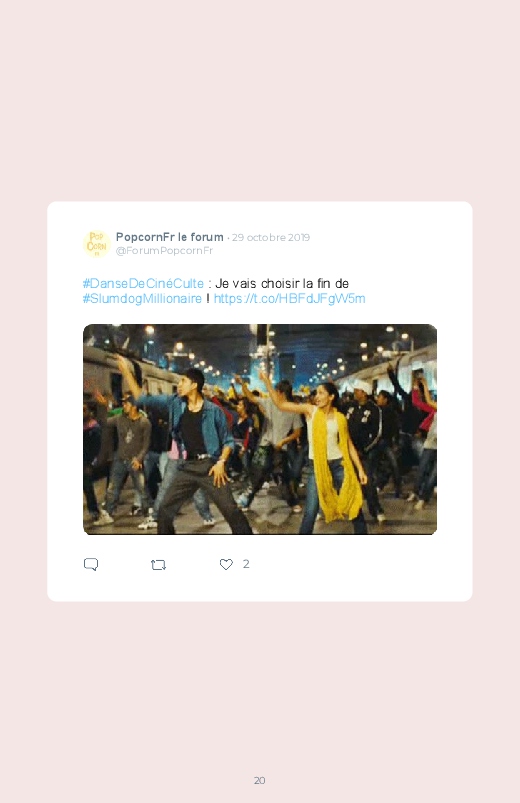Open the PopcornFr popcorn avatar
The image size is (520, 803).
pos(96,243)
